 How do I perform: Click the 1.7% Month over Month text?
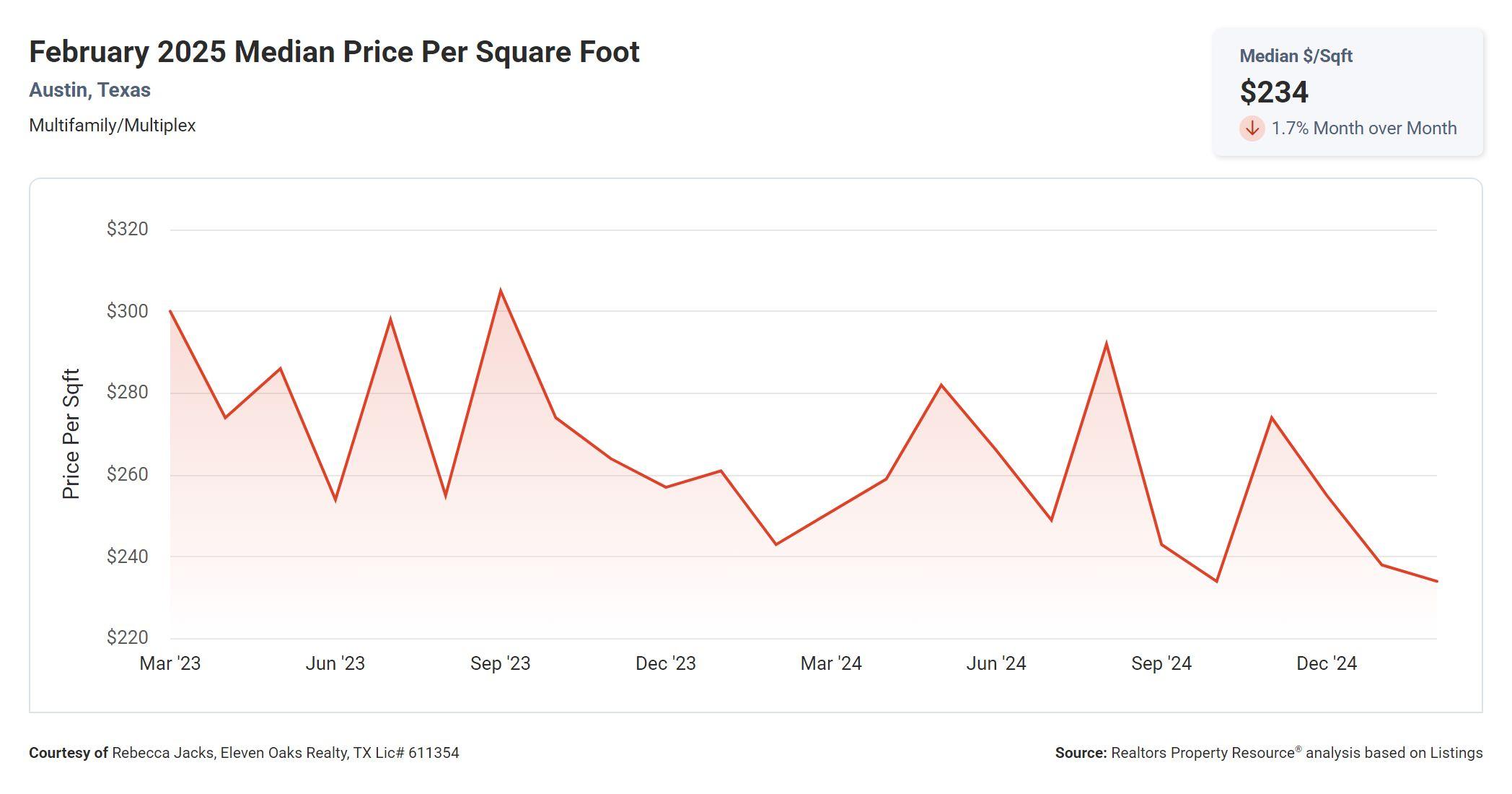[x=1363, y=128]
